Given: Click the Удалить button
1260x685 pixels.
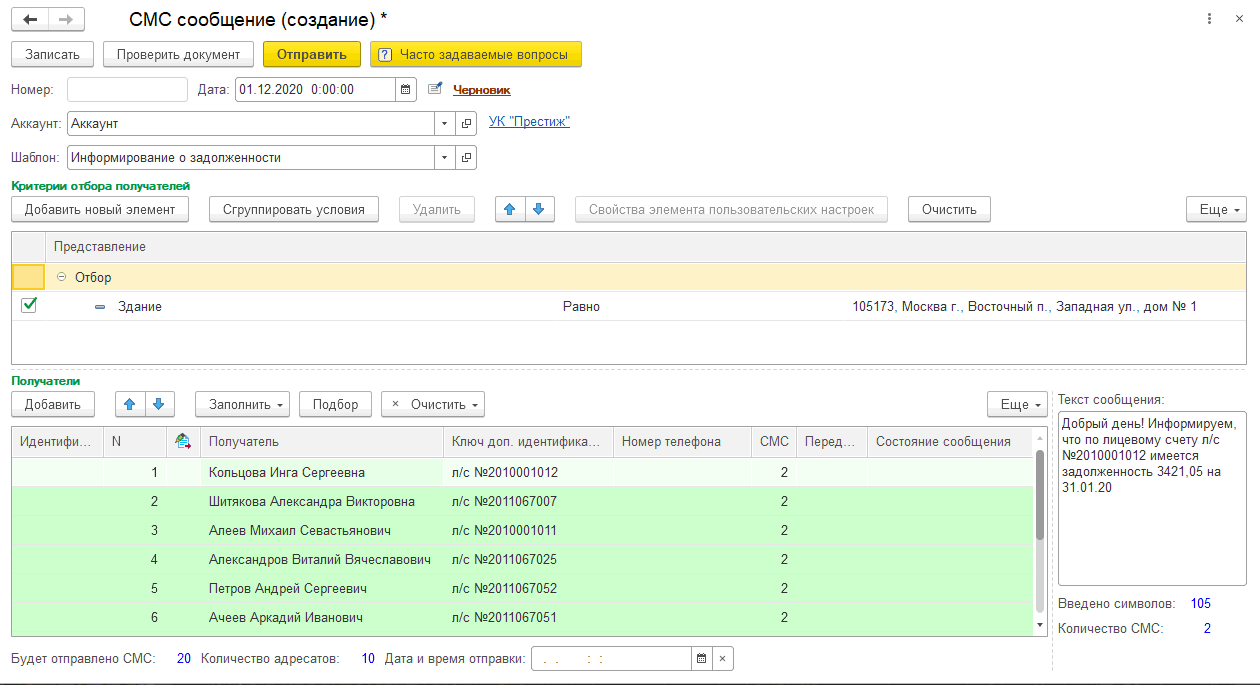Looking at the screenshot, I should [x=437, y=209].
